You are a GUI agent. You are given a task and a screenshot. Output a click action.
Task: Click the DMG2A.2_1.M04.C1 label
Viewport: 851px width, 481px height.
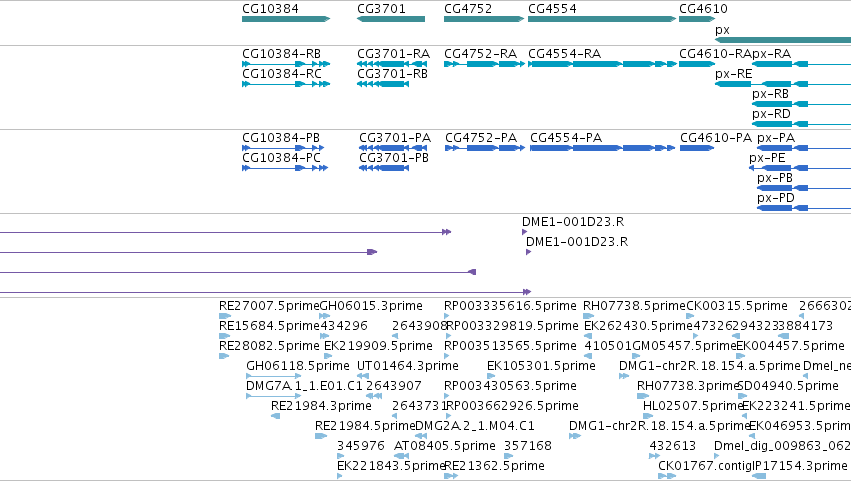click(475, 427)
